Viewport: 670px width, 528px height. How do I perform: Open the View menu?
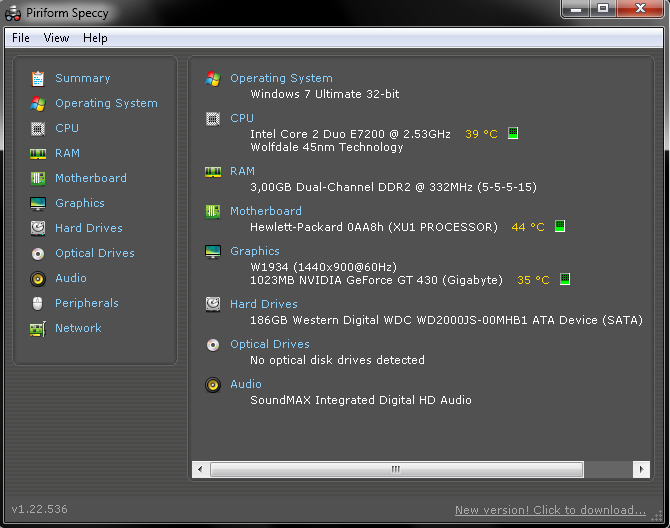click(56, 38)
